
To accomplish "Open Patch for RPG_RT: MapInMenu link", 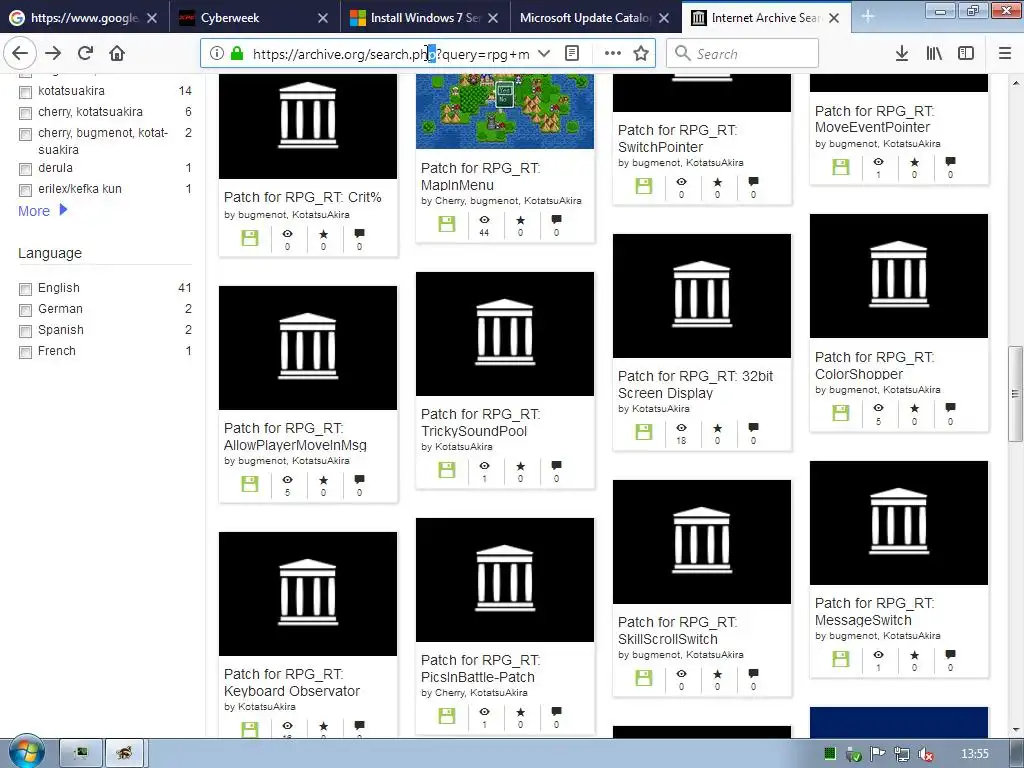I will coord(480,176).
